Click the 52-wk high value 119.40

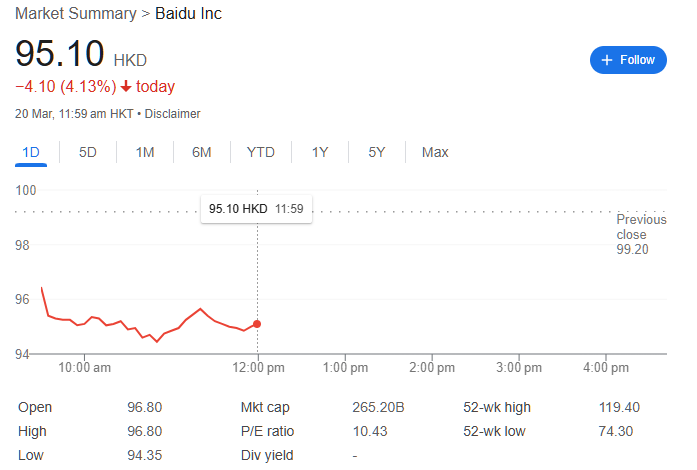tap(619, 407)
